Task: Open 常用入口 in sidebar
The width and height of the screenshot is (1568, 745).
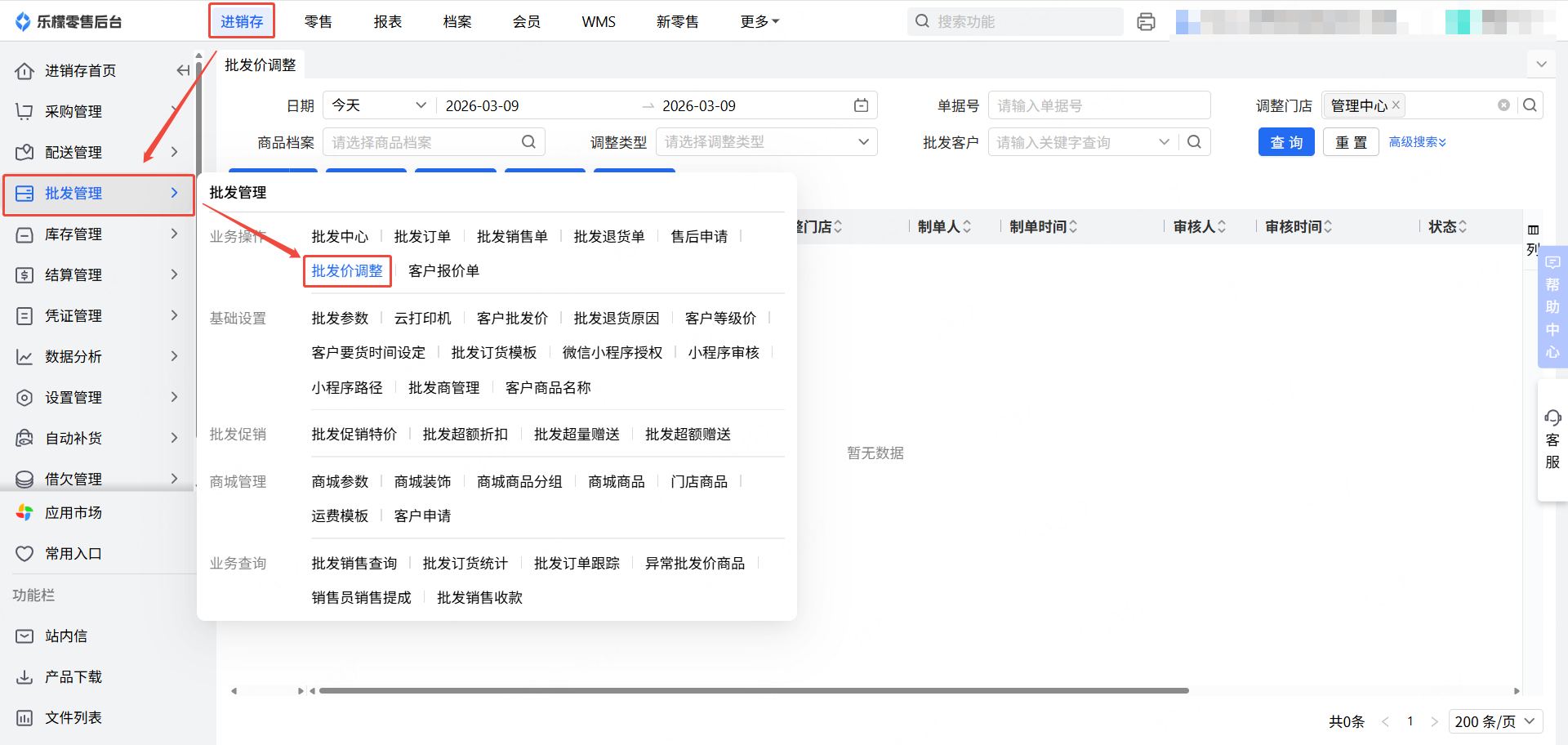Action: (x=73, y=554)
